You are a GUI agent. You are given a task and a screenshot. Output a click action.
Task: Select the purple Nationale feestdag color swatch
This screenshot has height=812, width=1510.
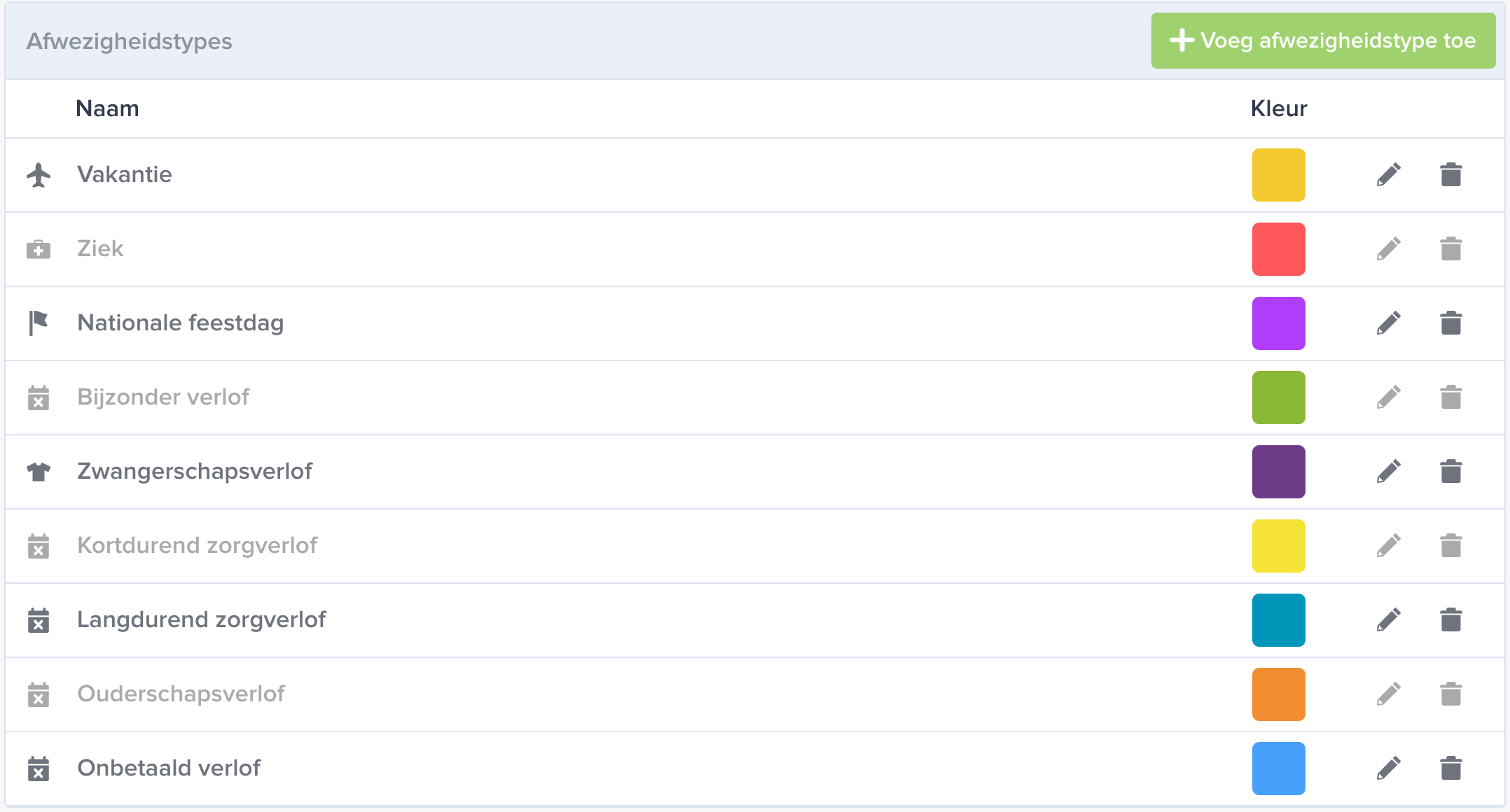[1279, 323]
